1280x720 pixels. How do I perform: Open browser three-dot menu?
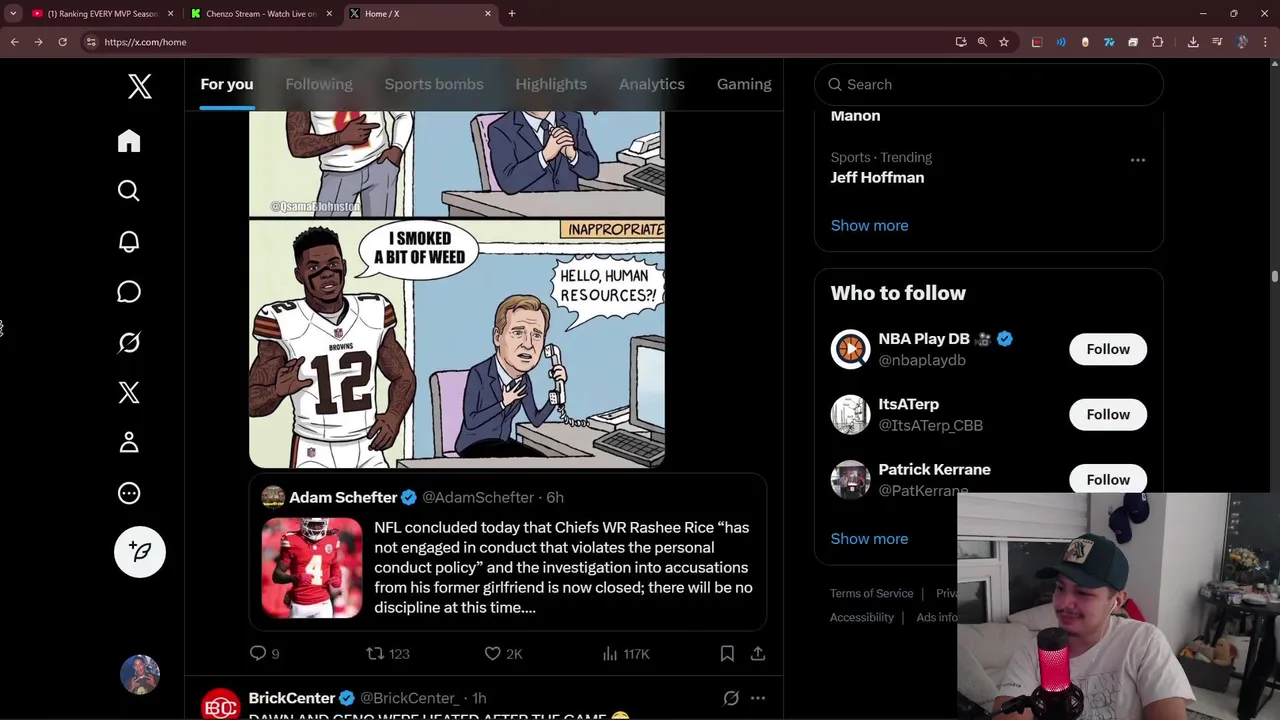[x=1265, y=42]
